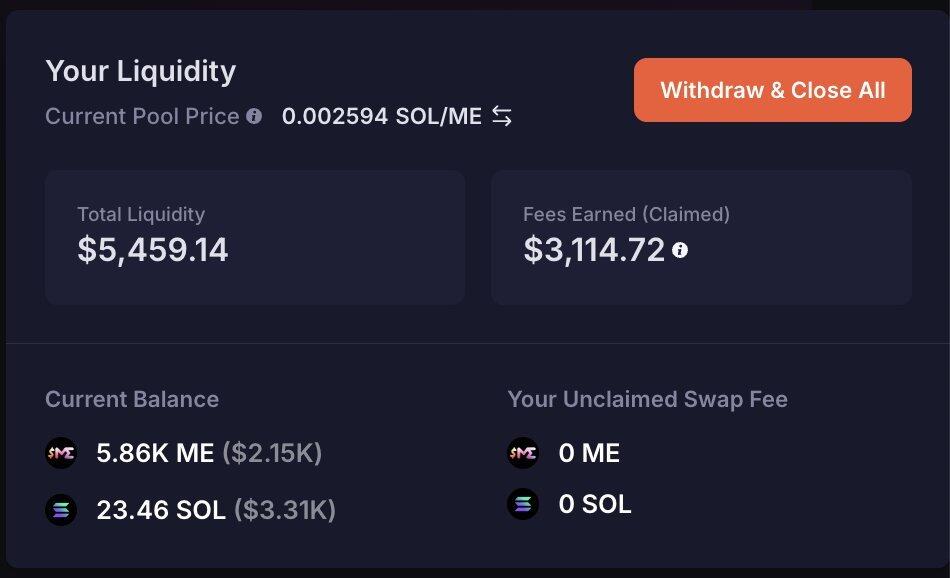Screen dimensions: 950x578
Task: Click the Current Pool Price label
Action: click(142, 116)
